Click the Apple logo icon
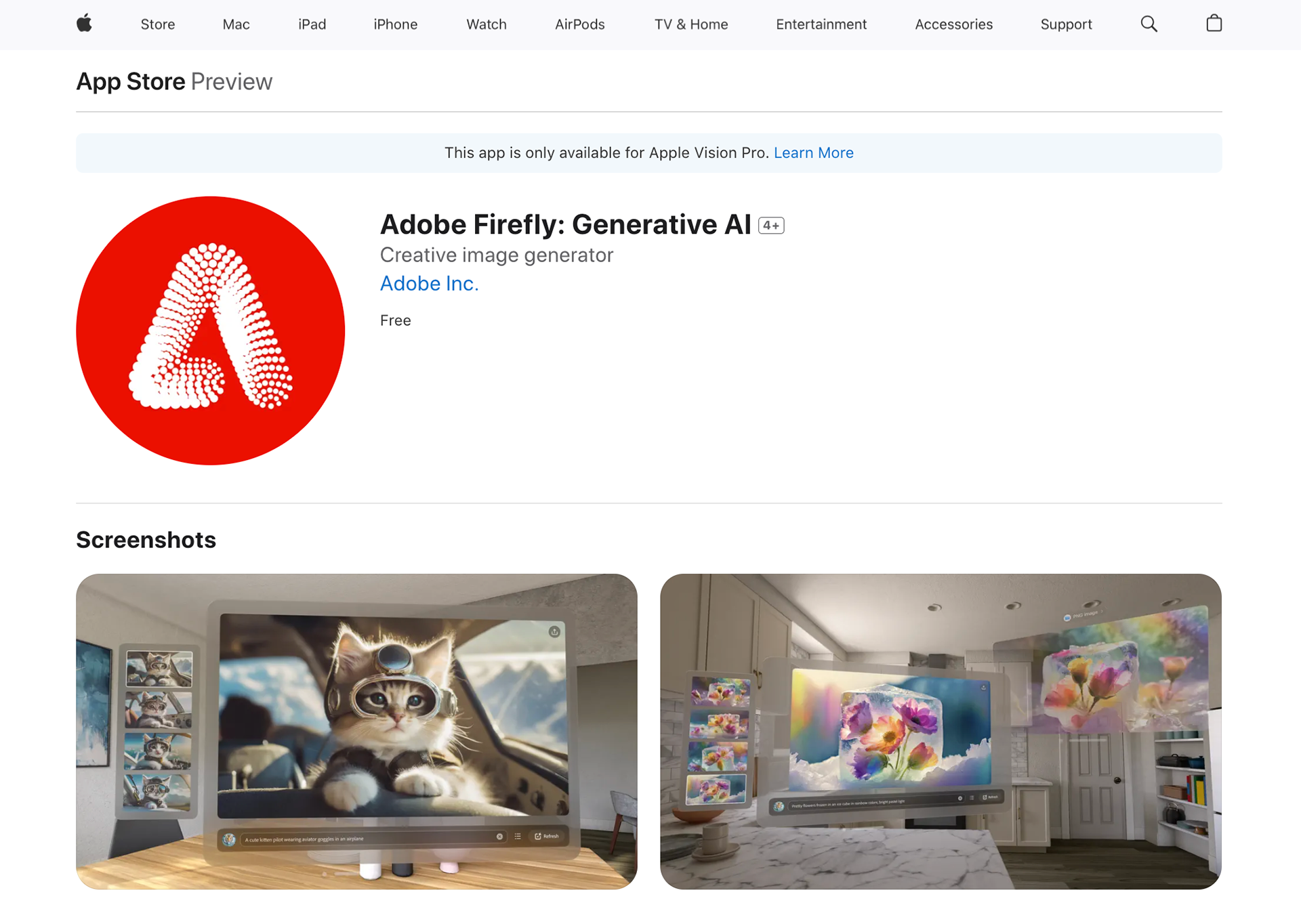 point(84,24)
